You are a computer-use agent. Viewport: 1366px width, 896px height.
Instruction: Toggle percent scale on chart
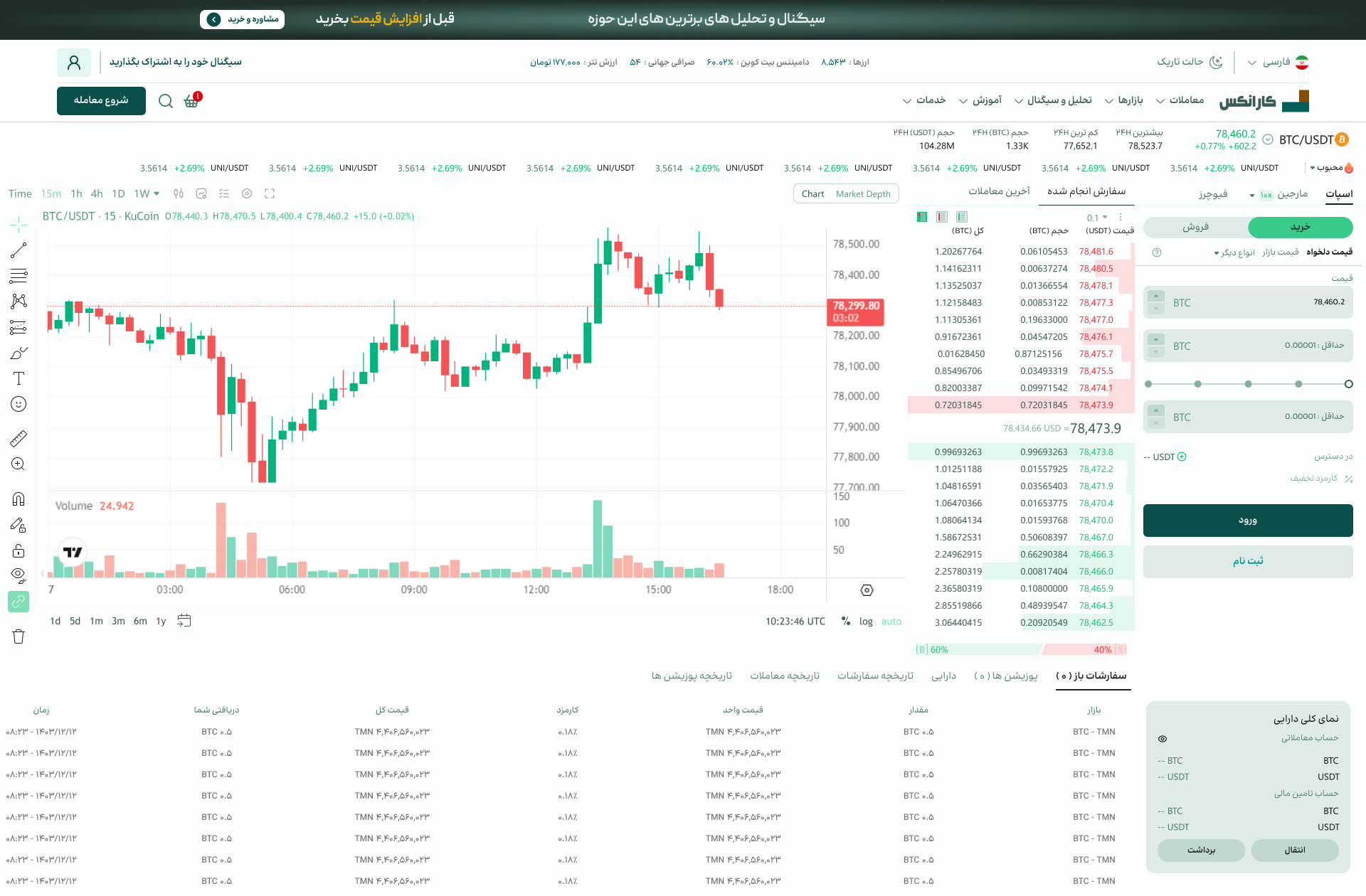point(846,622)
